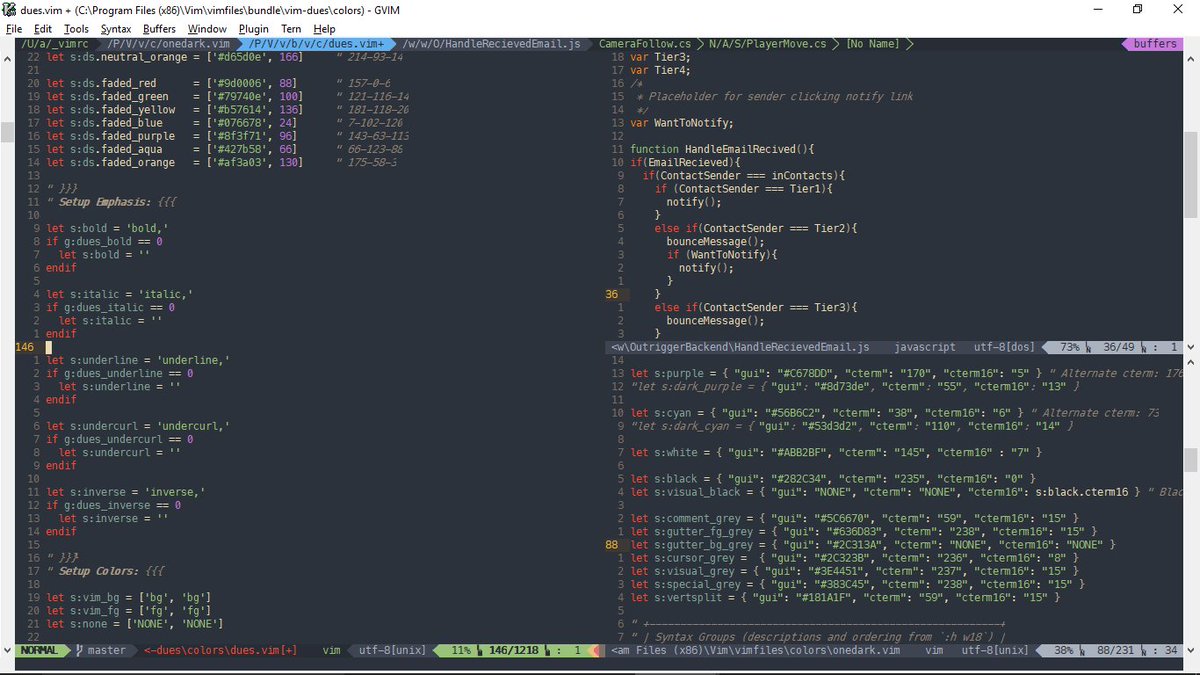The width and height of the screenshot is (1200, 675).
Task: Click the 36/49 line counter
Action: point(1118,347)
